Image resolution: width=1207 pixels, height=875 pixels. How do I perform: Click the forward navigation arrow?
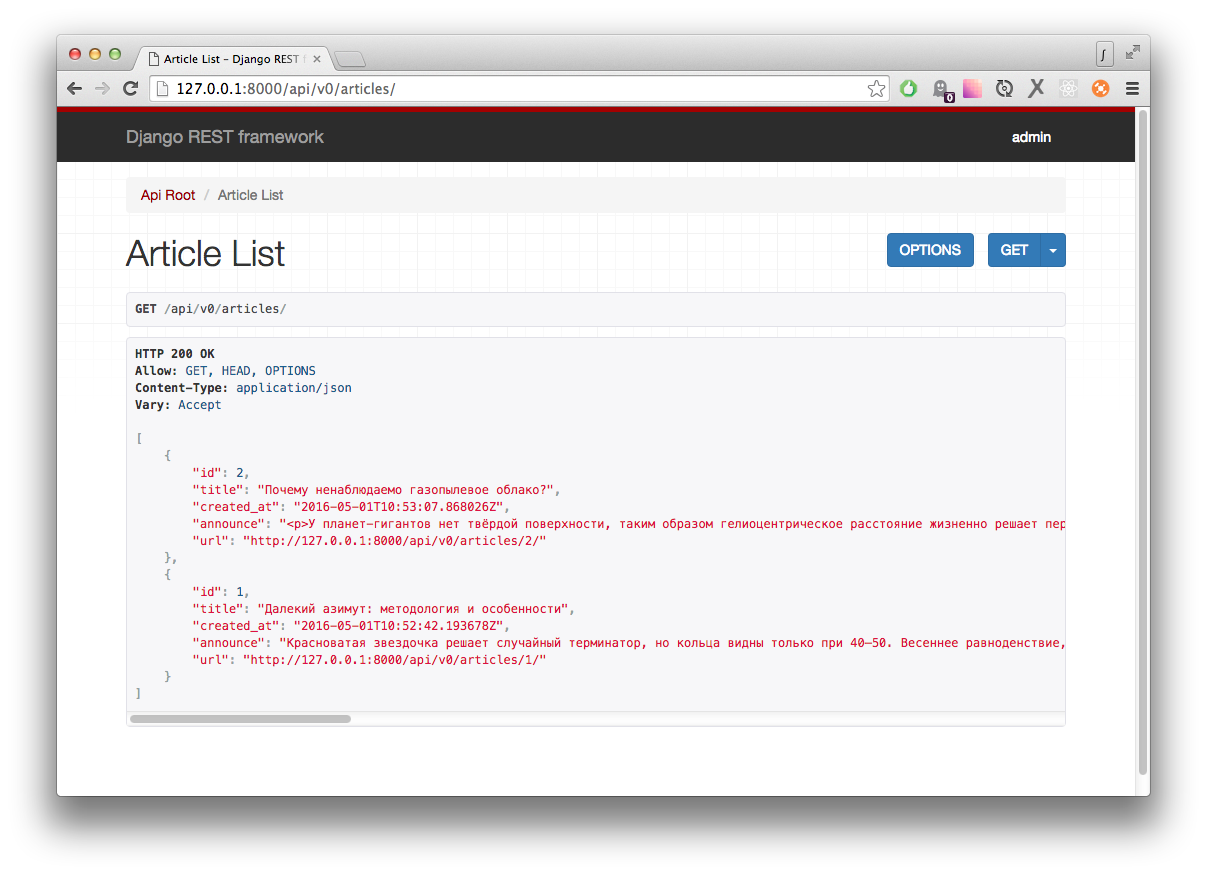pyautogui.click(x=102, y=88)
